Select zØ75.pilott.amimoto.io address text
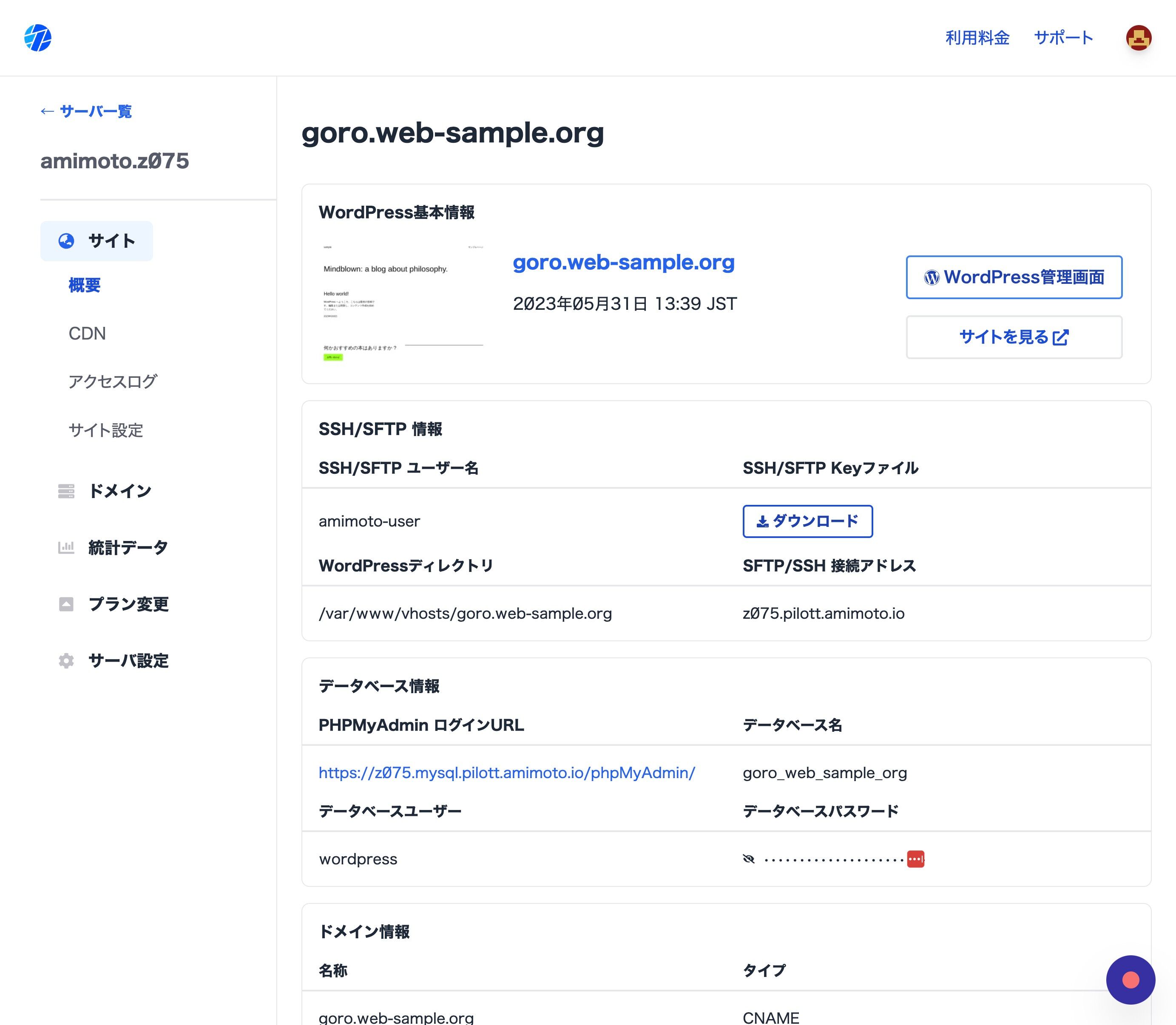 coord(824,614)
